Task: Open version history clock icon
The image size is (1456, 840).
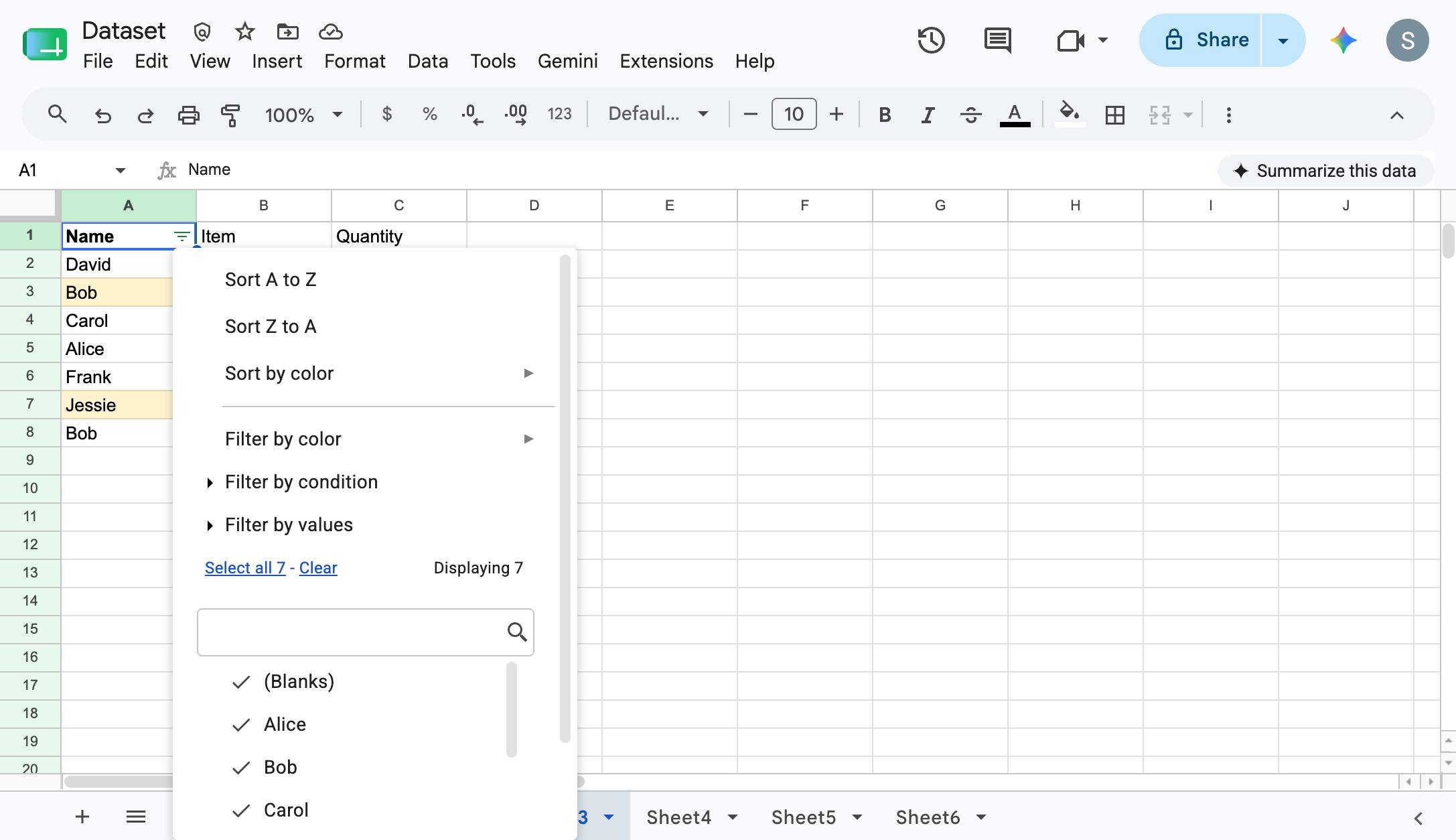Action: tap(931, 40)
